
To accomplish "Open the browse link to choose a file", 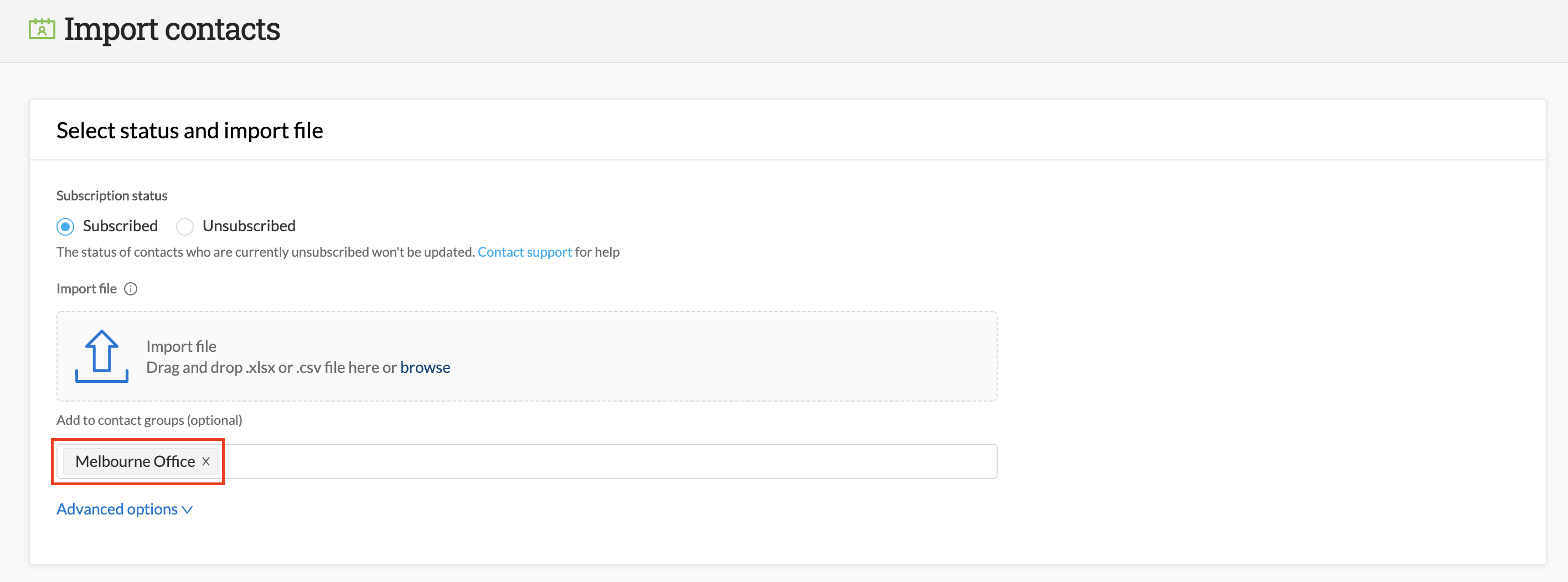I will (x=425, y=367).
